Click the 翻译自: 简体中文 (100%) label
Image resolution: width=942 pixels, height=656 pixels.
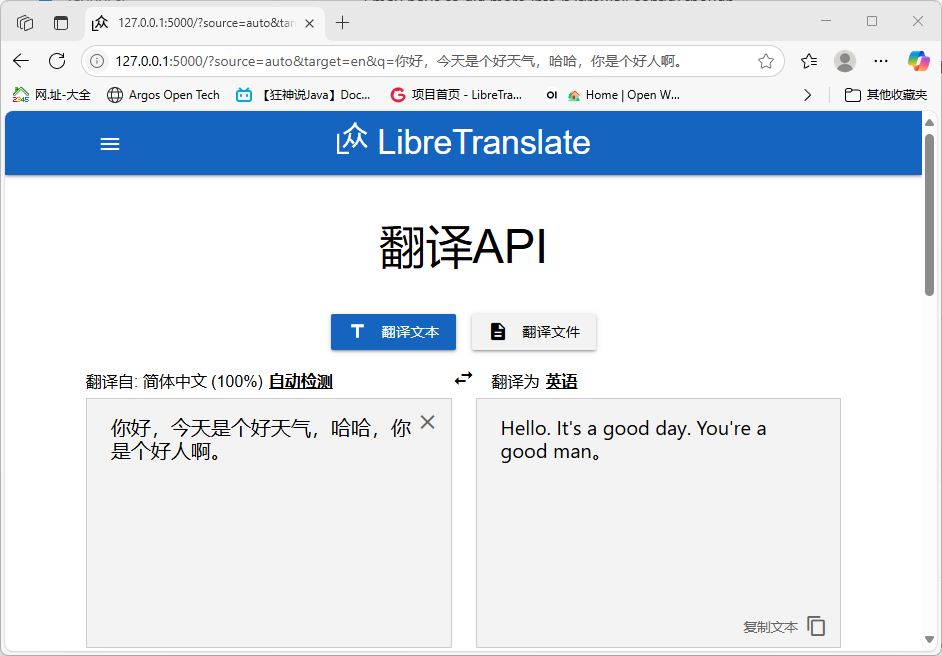coord(175,381)
